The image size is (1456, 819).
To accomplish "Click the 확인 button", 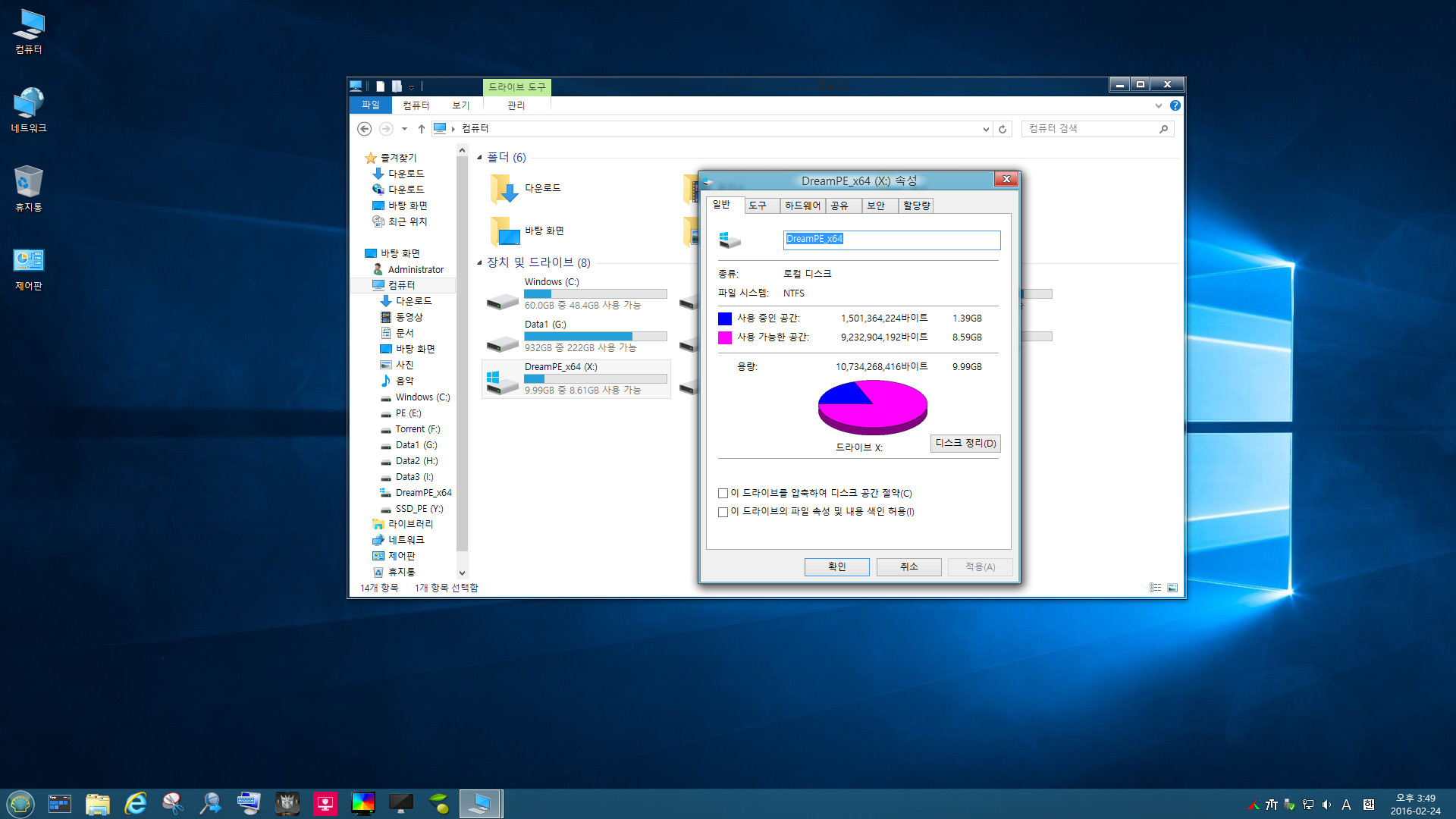I will click(836, 566).
